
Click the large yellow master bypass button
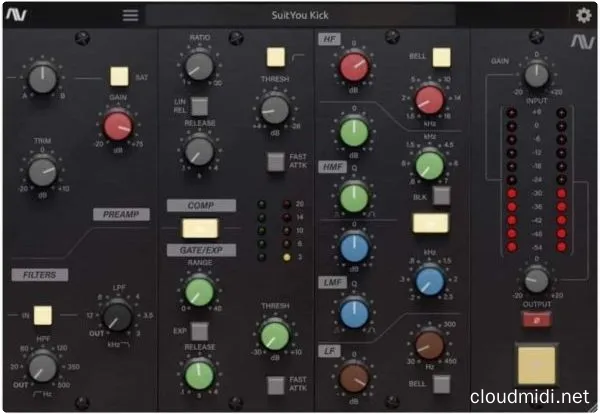tap(536, 365)
